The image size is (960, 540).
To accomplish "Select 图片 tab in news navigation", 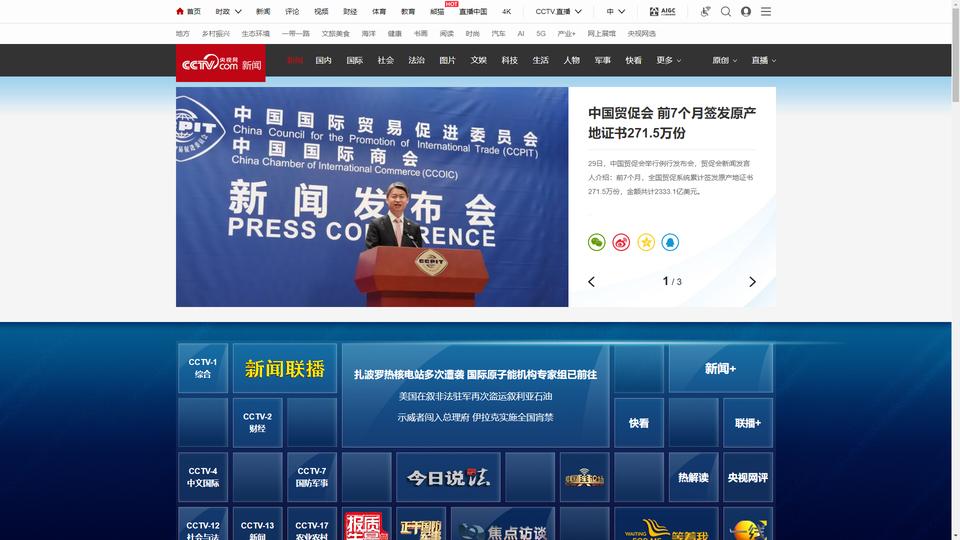I will click(448, 61).
